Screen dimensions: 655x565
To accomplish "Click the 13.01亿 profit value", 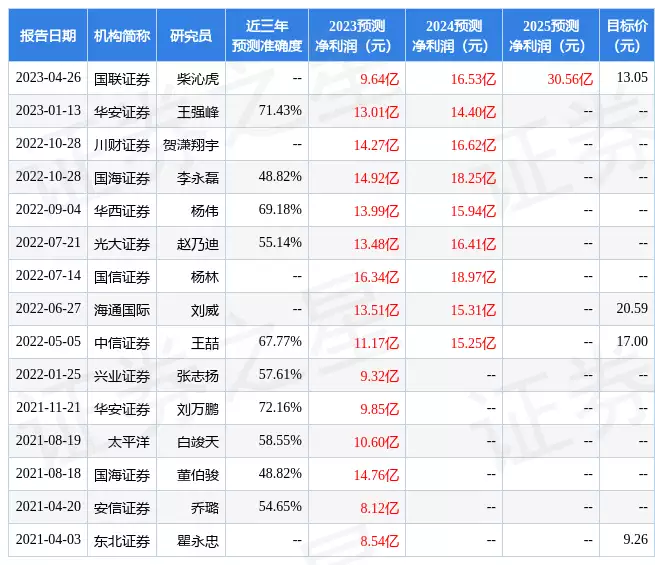I will [x=376, y=112].
